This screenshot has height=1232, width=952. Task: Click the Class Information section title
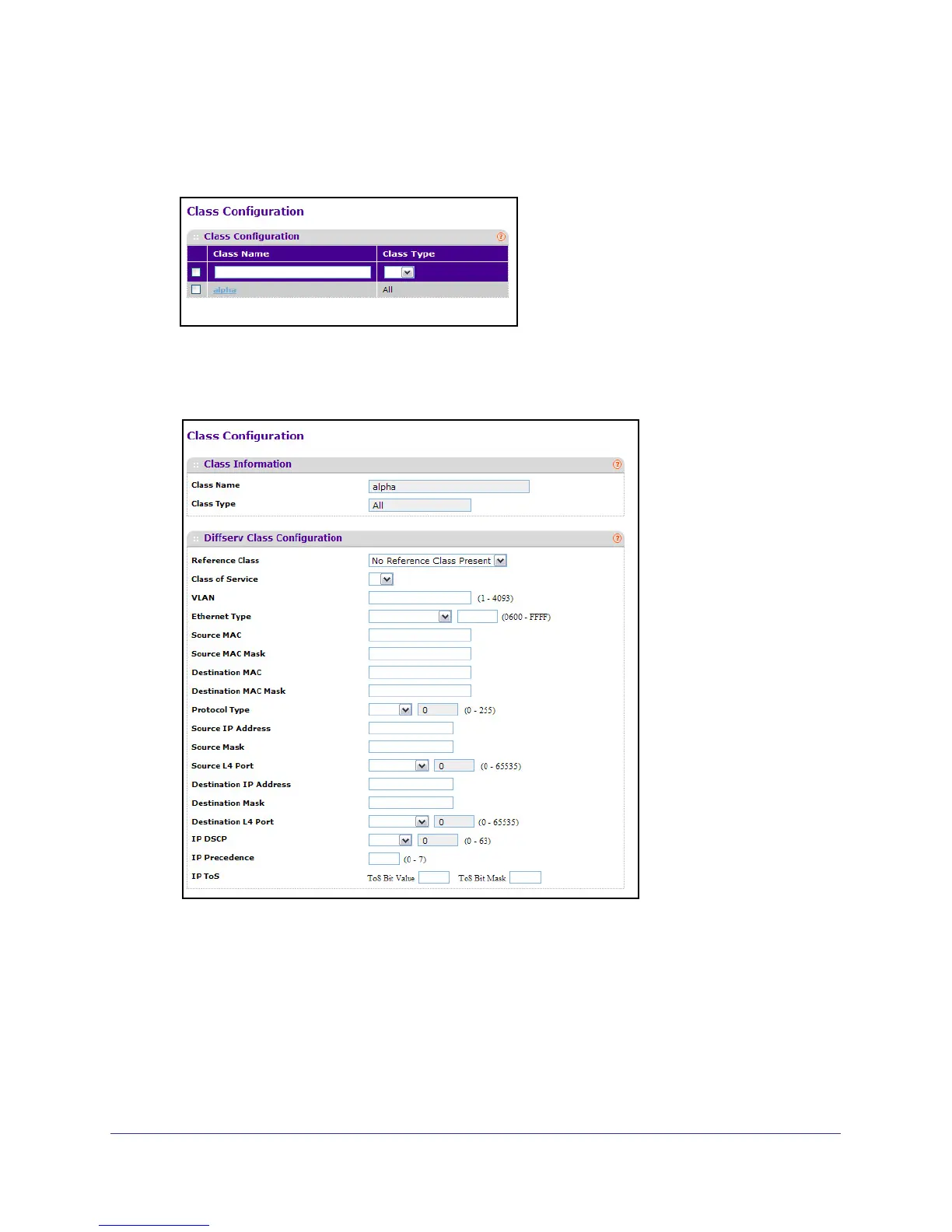point(247,464)
